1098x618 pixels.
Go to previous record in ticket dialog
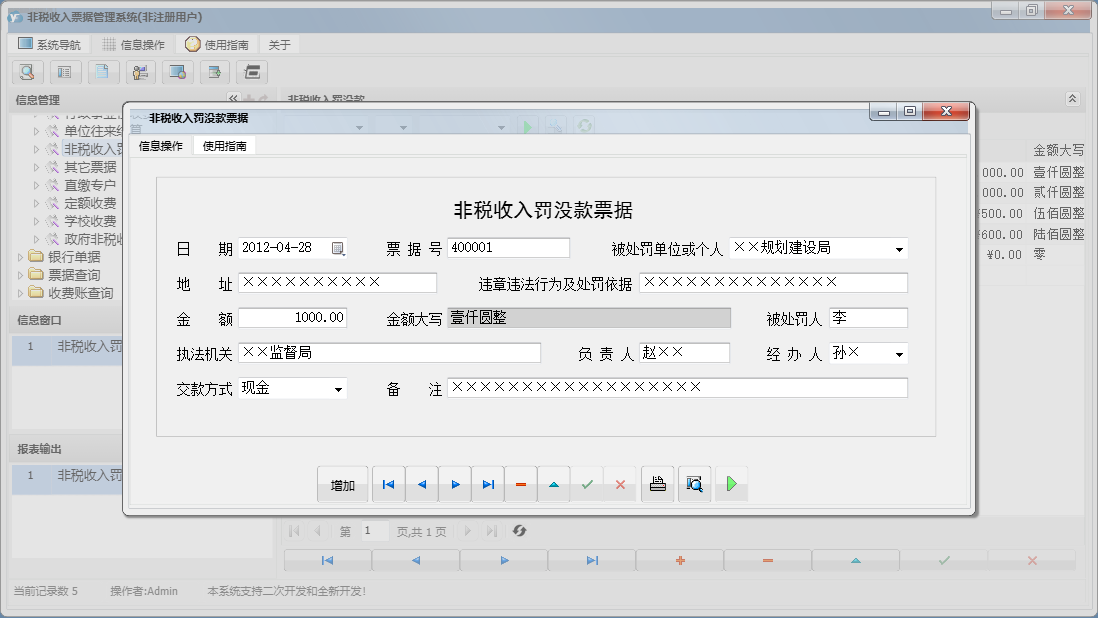click(x=422, y=485)
